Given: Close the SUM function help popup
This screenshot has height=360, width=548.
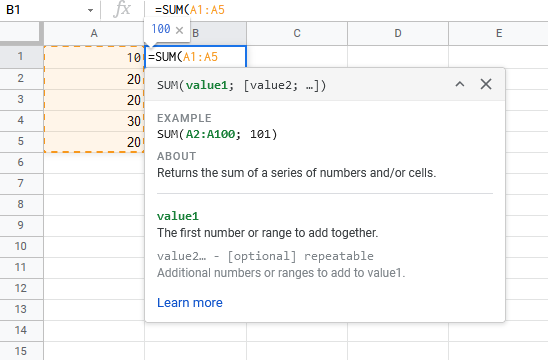Looking at the screenshot, I should 486,84.
